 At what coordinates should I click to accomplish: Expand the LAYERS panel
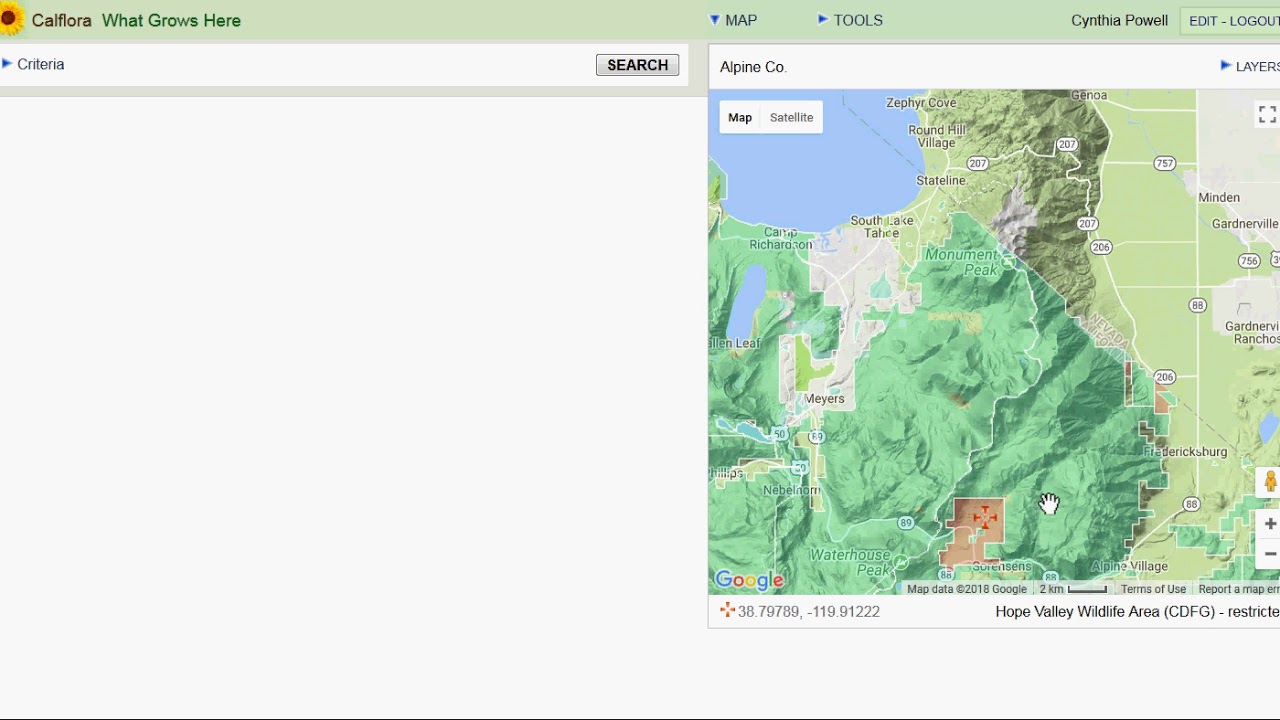1250,66
